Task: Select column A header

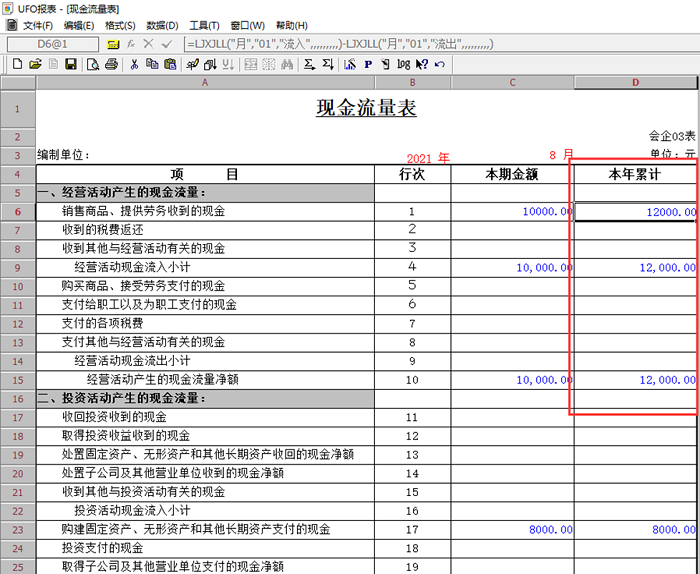Action: tap(205, 83)
